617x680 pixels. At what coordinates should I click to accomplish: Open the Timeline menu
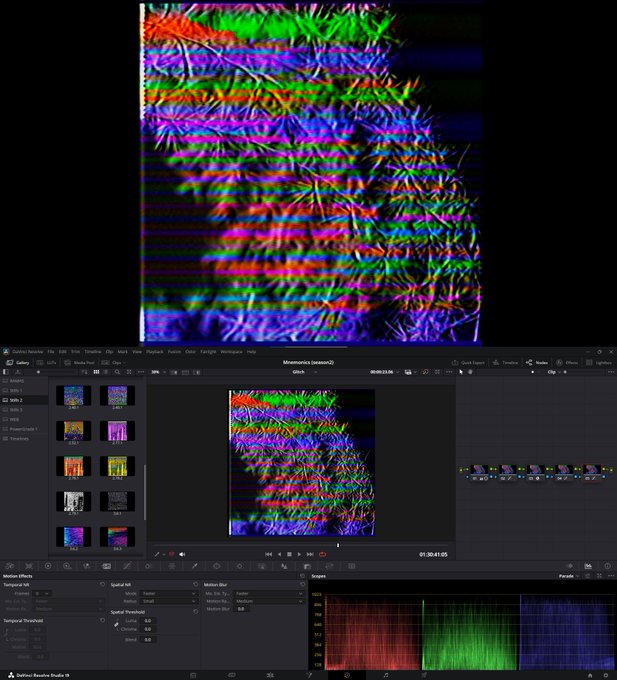click(92, 352)
